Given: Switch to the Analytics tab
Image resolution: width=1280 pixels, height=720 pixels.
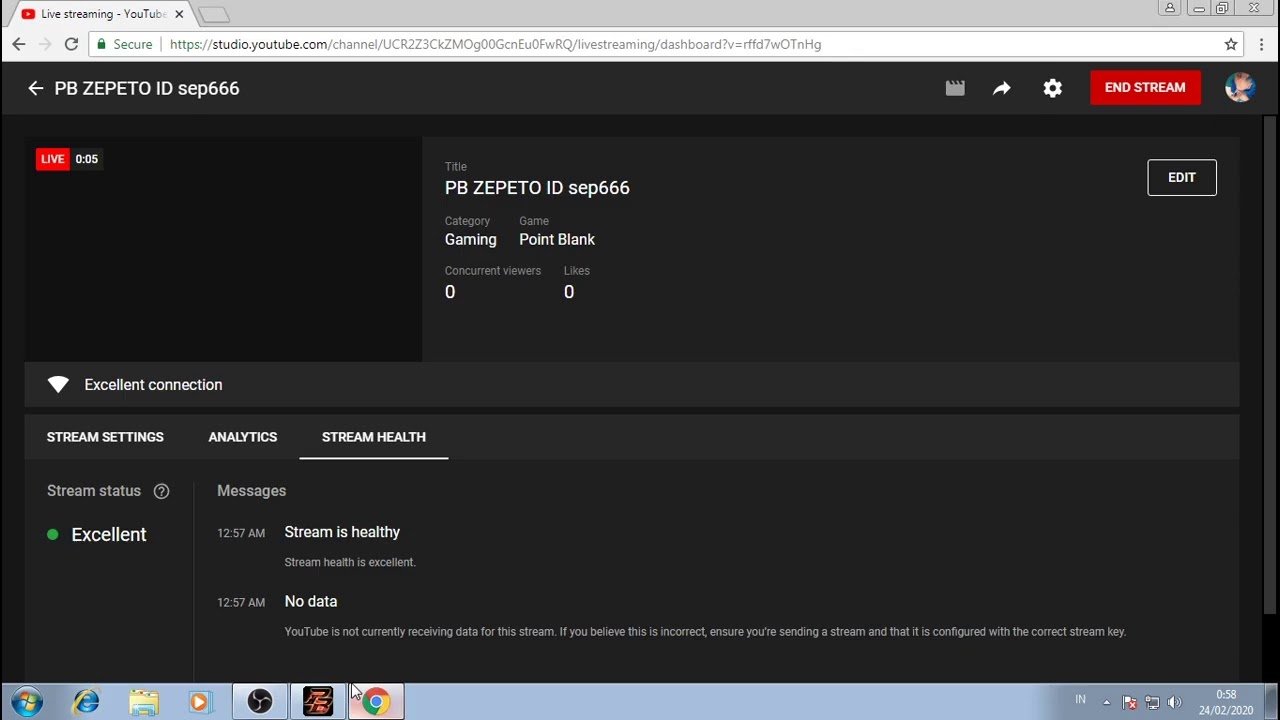Looking at the screenshot, I should [243, 437].
